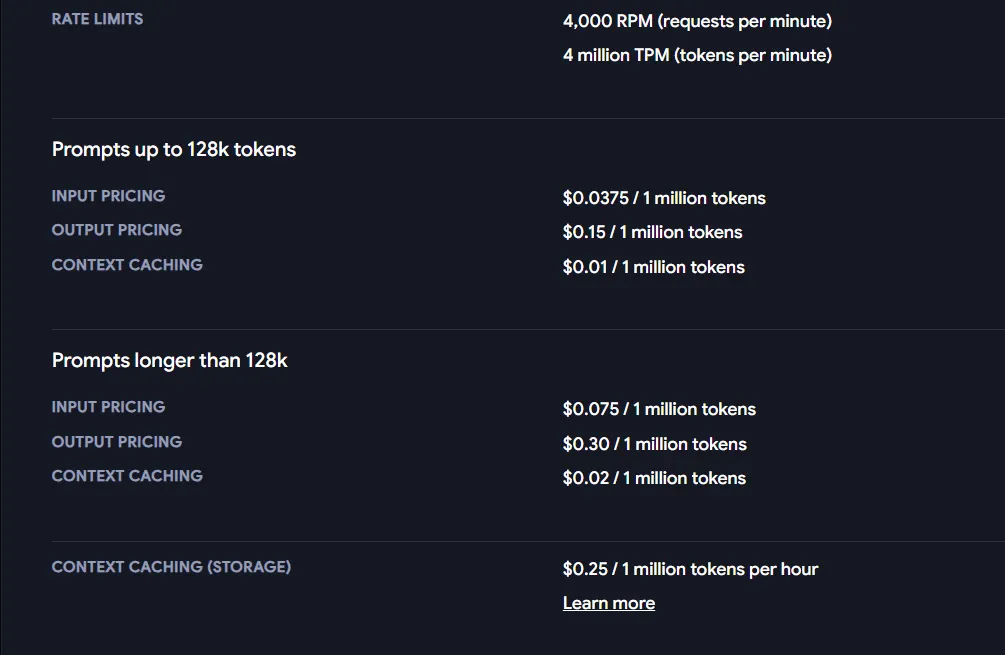
Task: Select the $0.01 context caching price
Action: tap(654, 267)
